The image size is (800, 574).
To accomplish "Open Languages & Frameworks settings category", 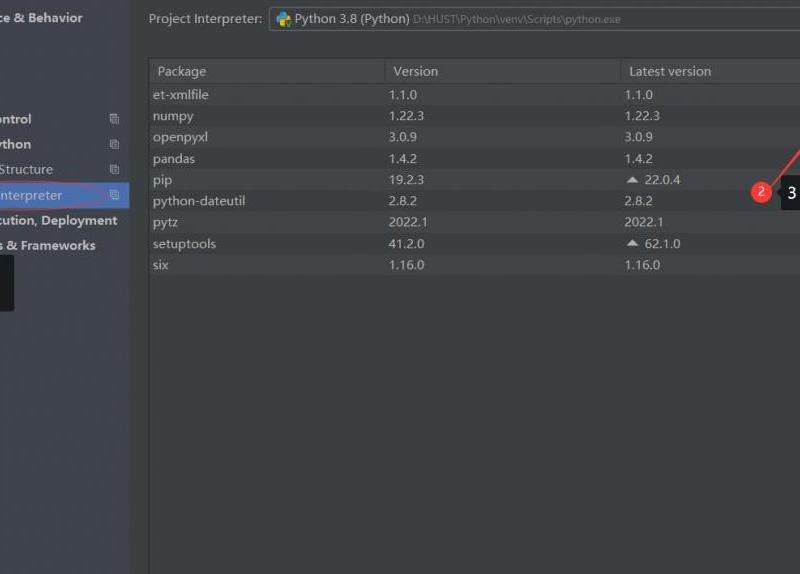I will 48,245.
